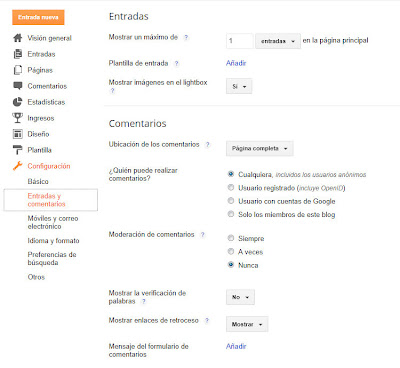The height and width of the screenshot is (368, 400).
Task: Open the Estadísticas section
Action: [x=46, y=102]
